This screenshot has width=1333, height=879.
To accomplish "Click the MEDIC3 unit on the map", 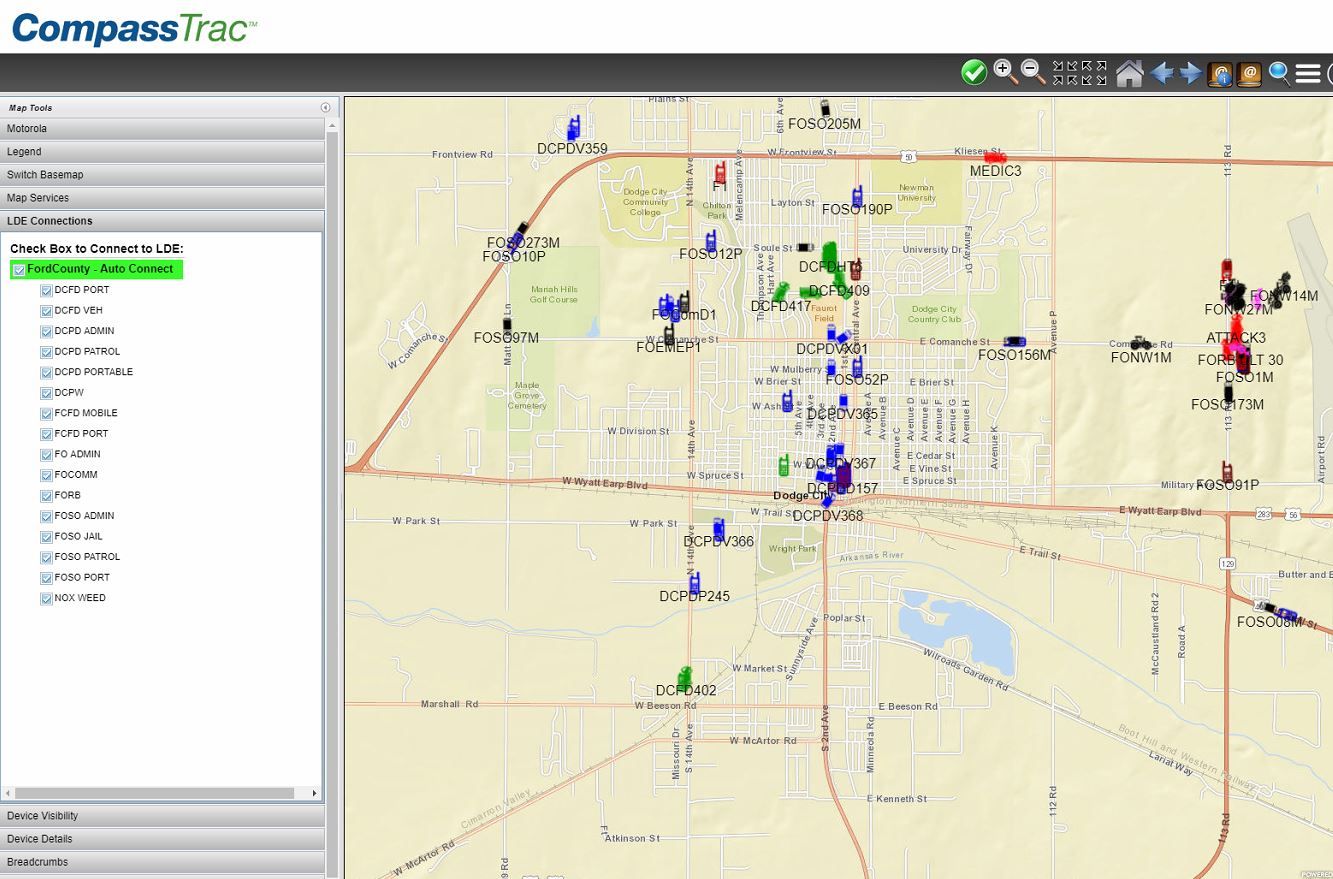I will (994, 157).
